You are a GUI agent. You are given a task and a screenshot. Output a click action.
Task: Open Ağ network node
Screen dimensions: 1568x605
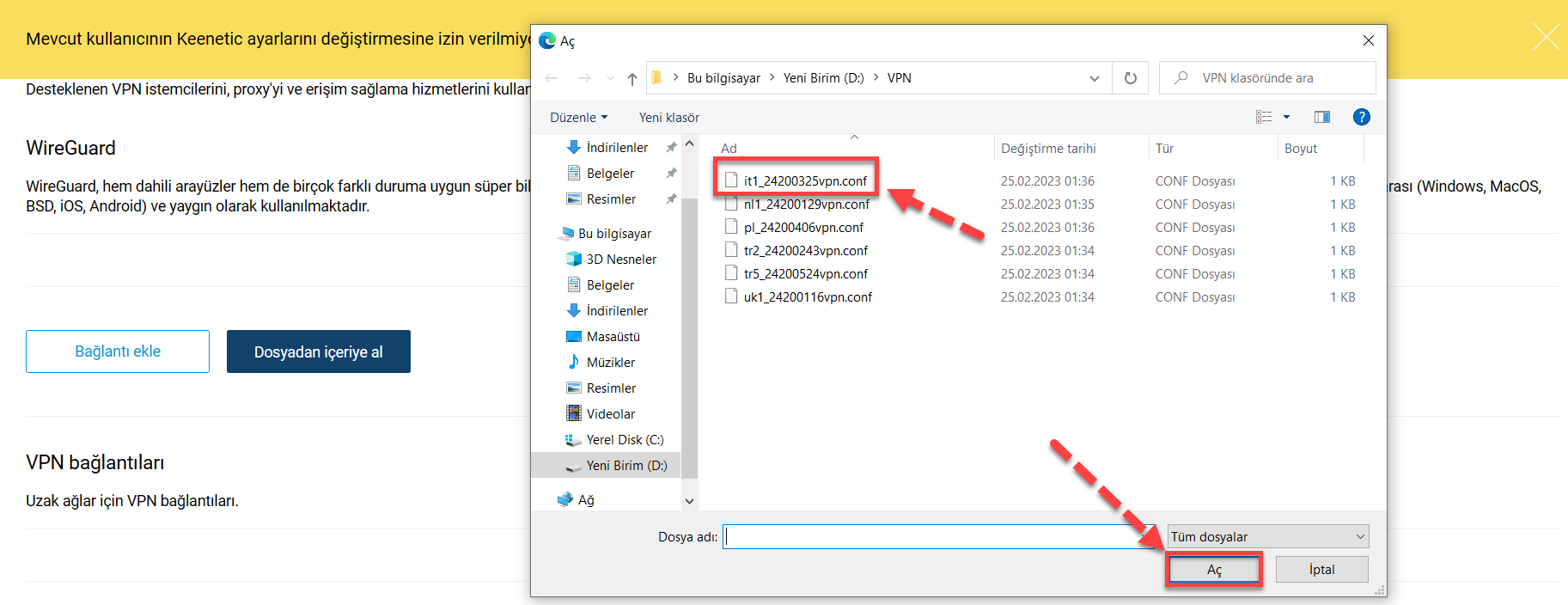tap(586, 500)
